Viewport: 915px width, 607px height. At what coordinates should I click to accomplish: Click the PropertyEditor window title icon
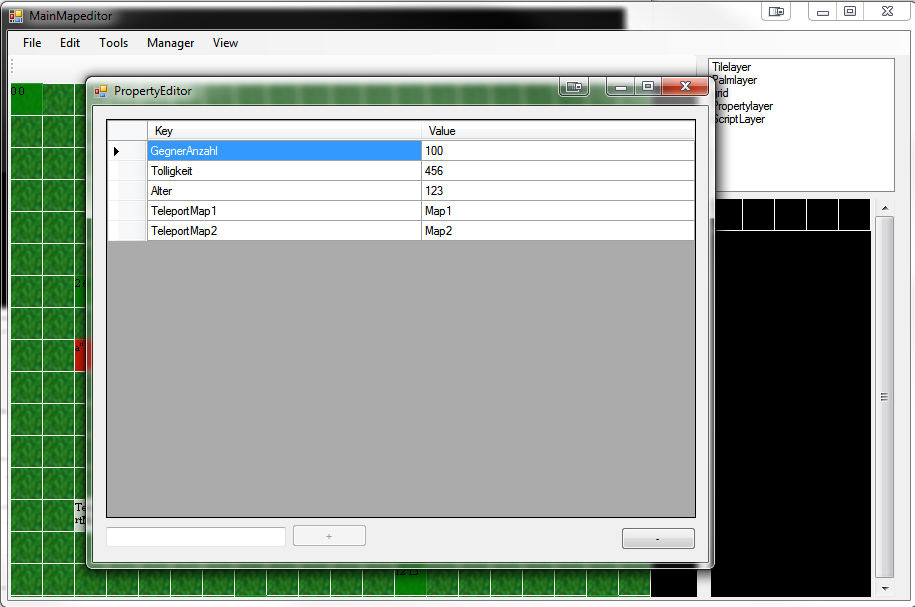[100, 91]
